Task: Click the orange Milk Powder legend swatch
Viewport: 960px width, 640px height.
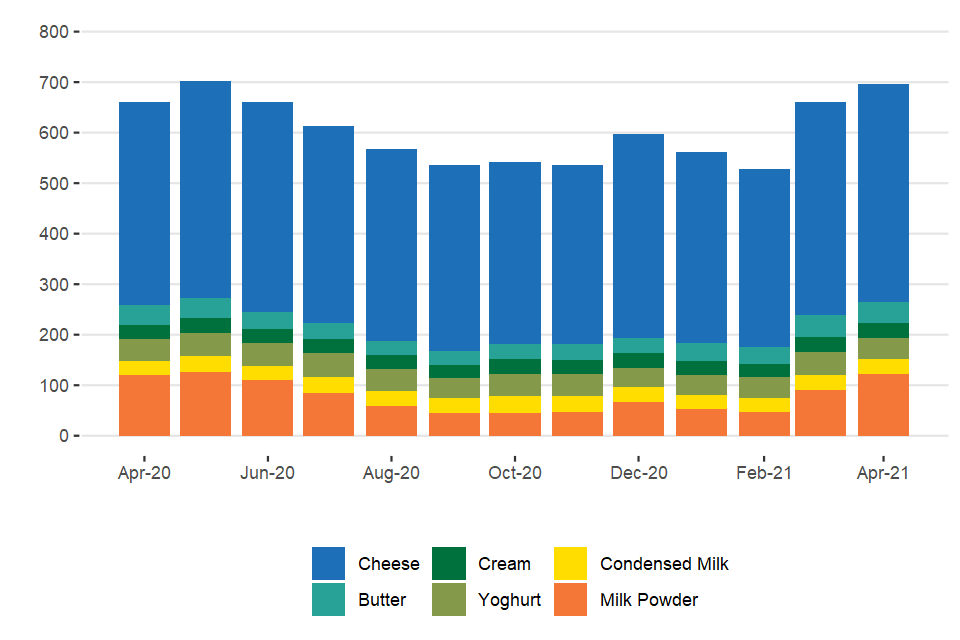Action: click(570, 600)
